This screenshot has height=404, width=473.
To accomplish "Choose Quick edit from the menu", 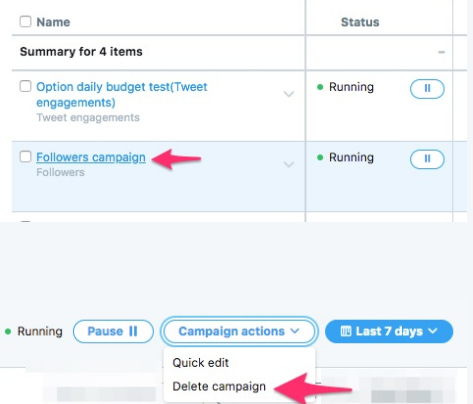I will (200, 363).
